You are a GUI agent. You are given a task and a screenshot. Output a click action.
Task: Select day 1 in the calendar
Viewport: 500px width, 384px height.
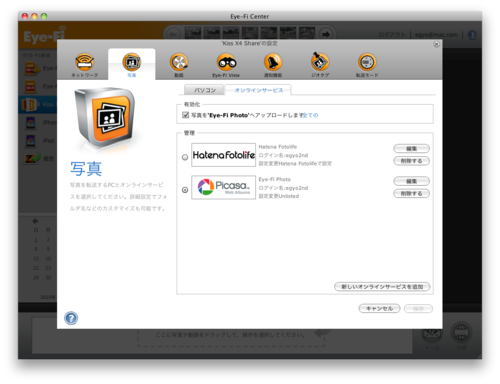tap(36, 240)
